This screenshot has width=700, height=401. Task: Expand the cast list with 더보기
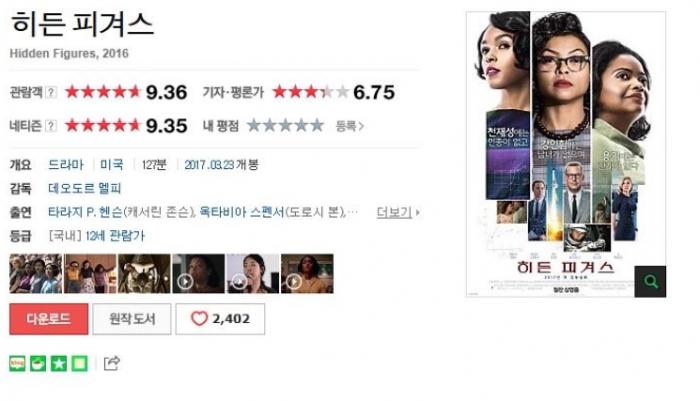398,212
